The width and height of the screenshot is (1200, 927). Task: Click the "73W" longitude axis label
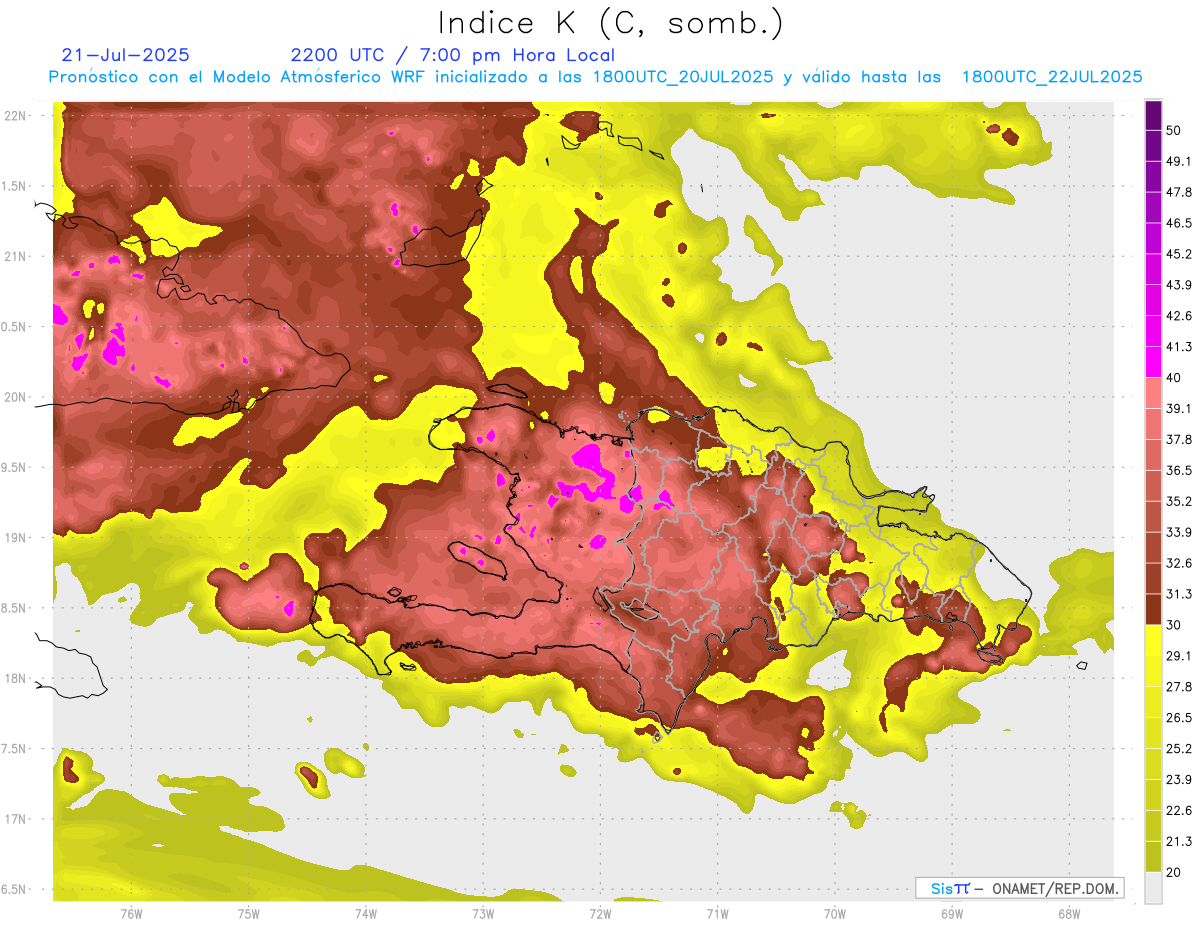click(482, 914)
